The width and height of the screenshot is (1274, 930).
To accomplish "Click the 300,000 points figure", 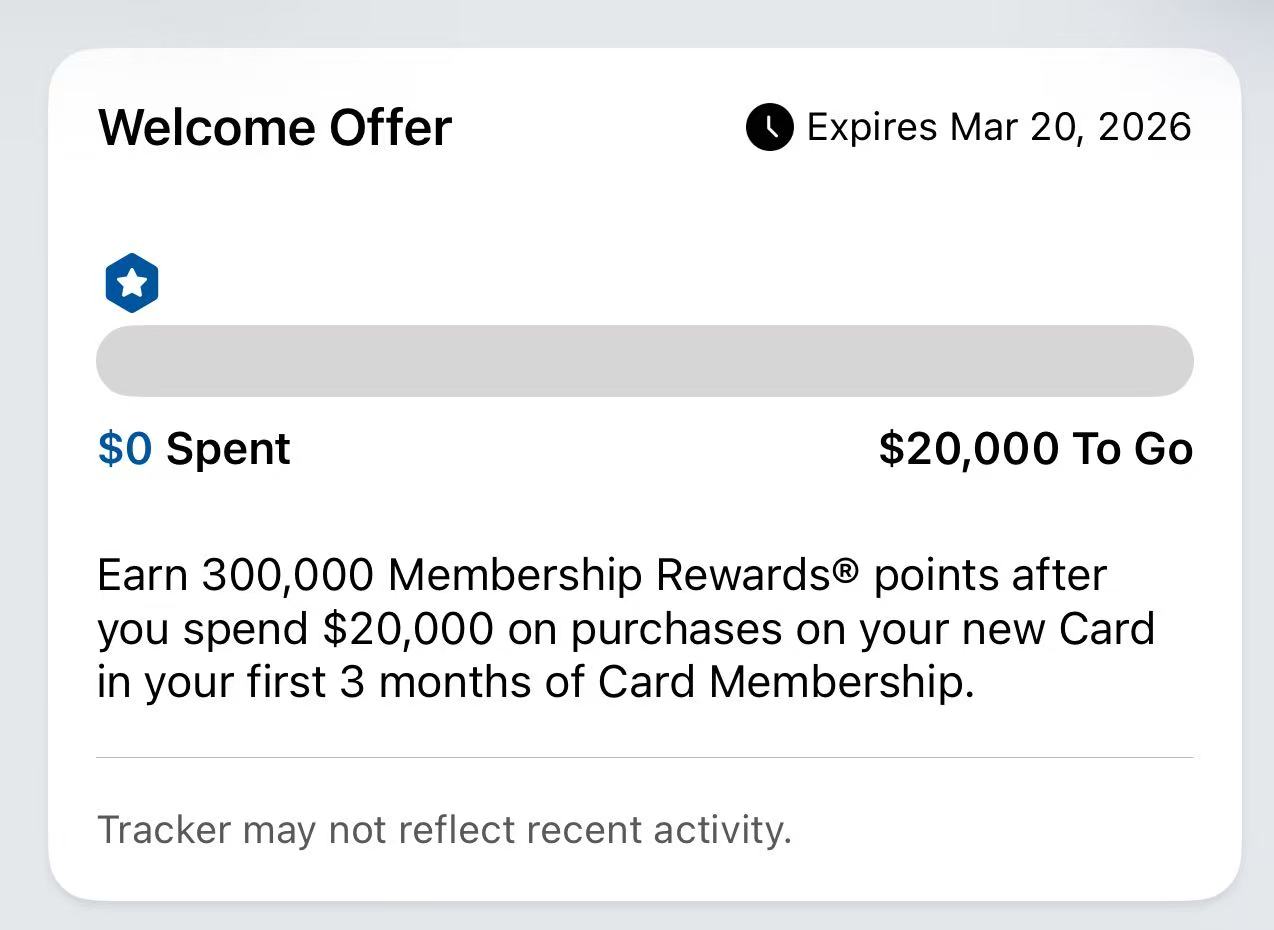I will [287, 575].
